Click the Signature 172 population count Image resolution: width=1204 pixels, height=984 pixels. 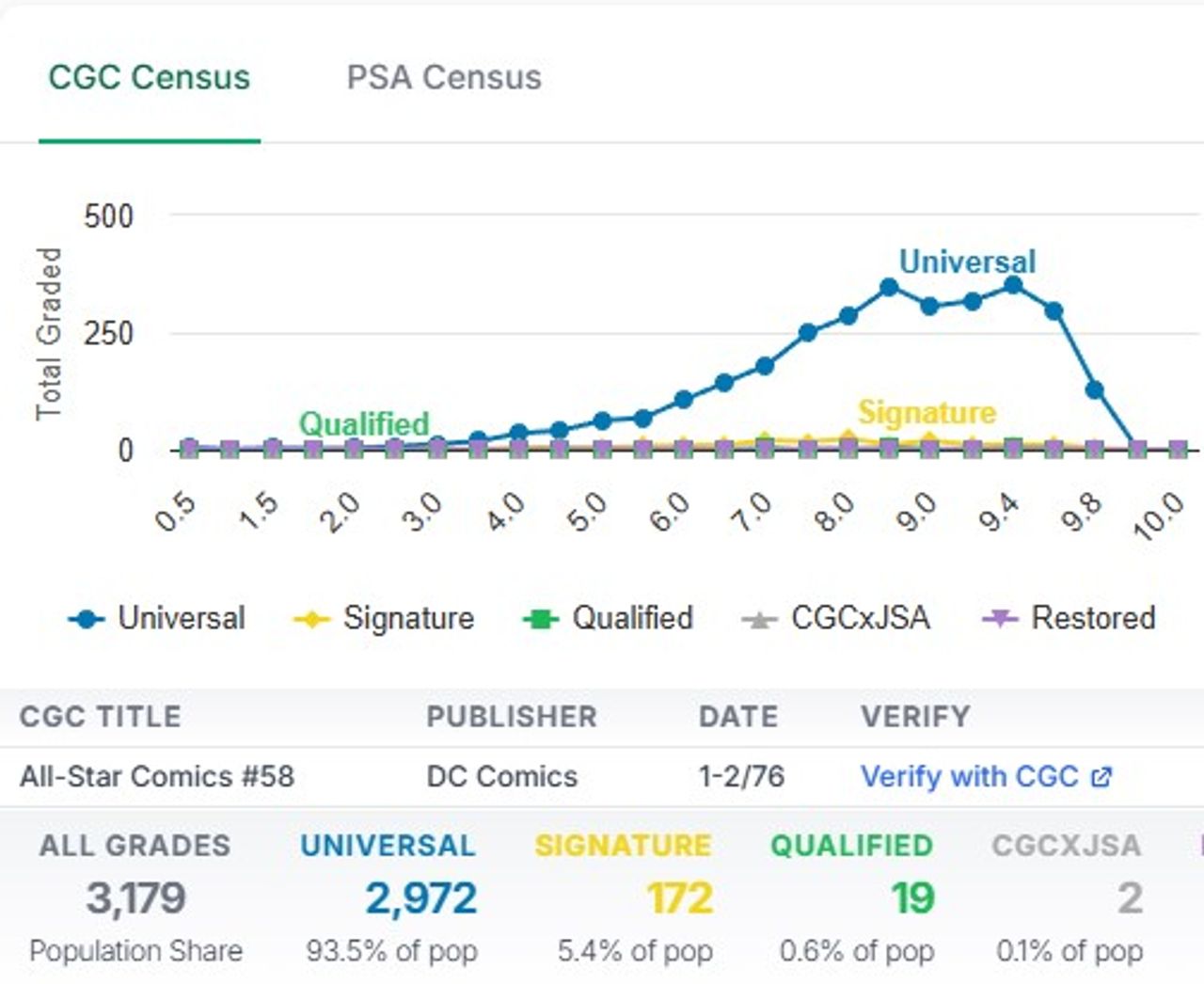pos(679,898)
